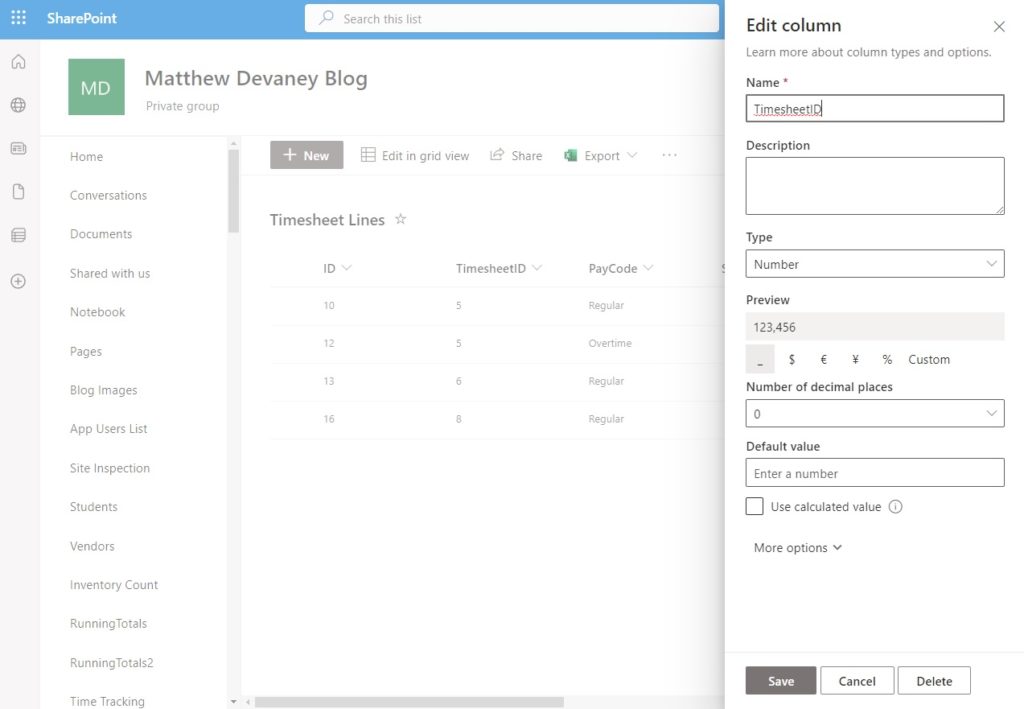Expand the More options section
Viewport: 1024px width, 709px height.
(x=797, y=547)
